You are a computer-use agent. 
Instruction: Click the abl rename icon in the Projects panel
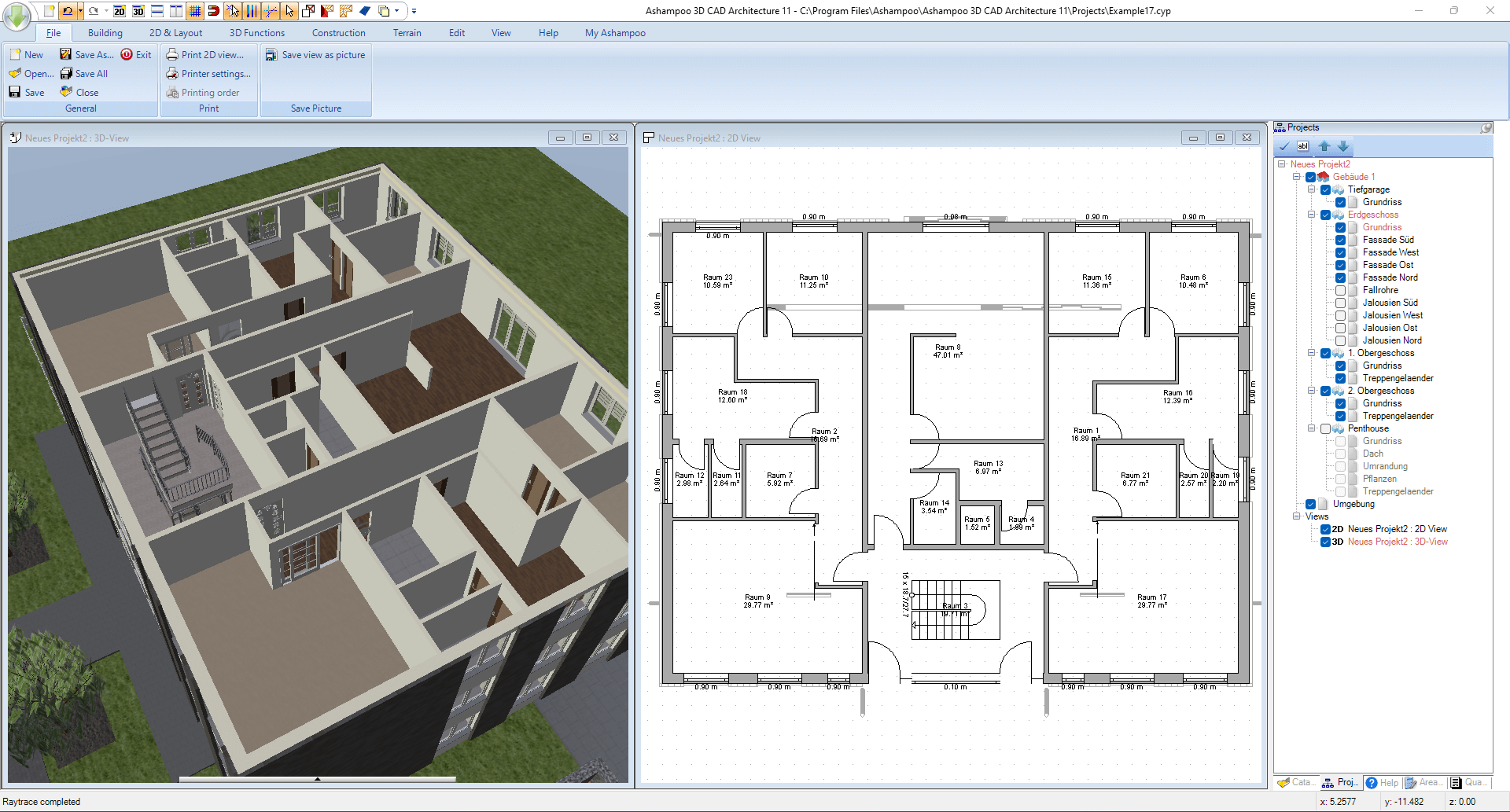click(1303, 146)
